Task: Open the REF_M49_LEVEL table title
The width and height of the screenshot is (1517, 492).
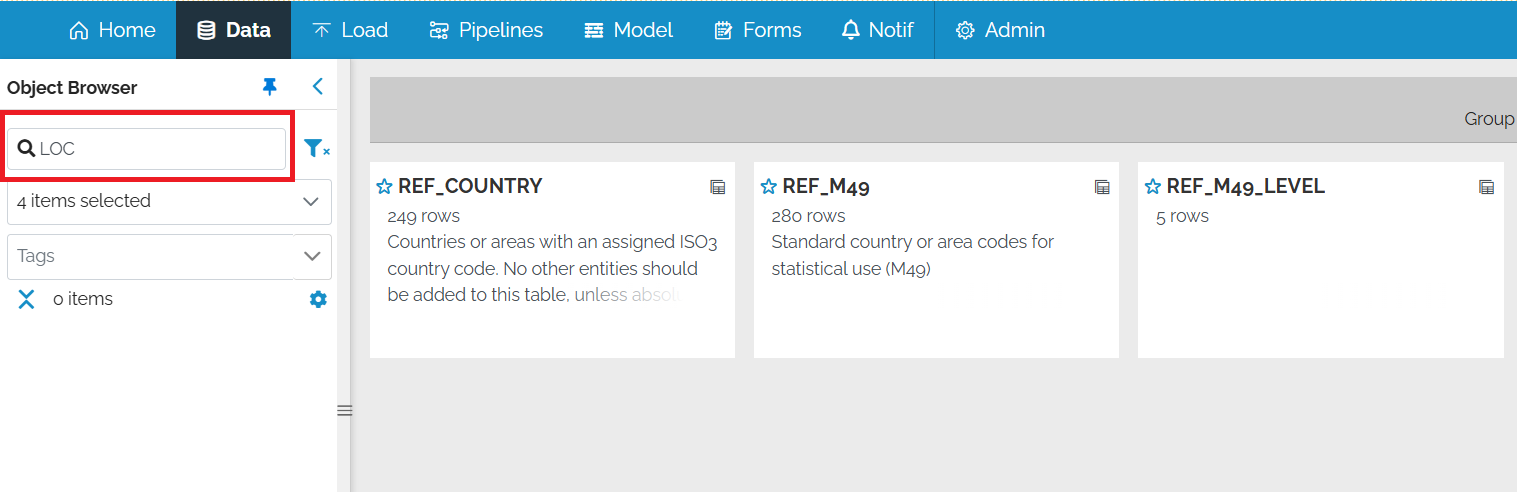Action: [x=1245, y=186]
